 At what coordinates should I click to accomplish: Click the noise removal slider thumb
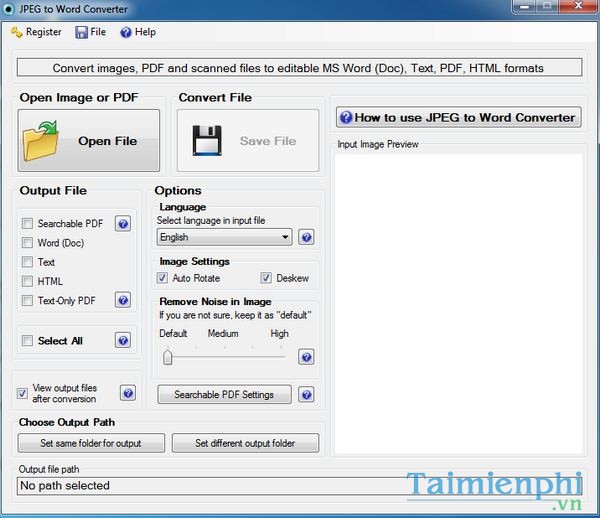pyautogui.click(x=168, y=357)
